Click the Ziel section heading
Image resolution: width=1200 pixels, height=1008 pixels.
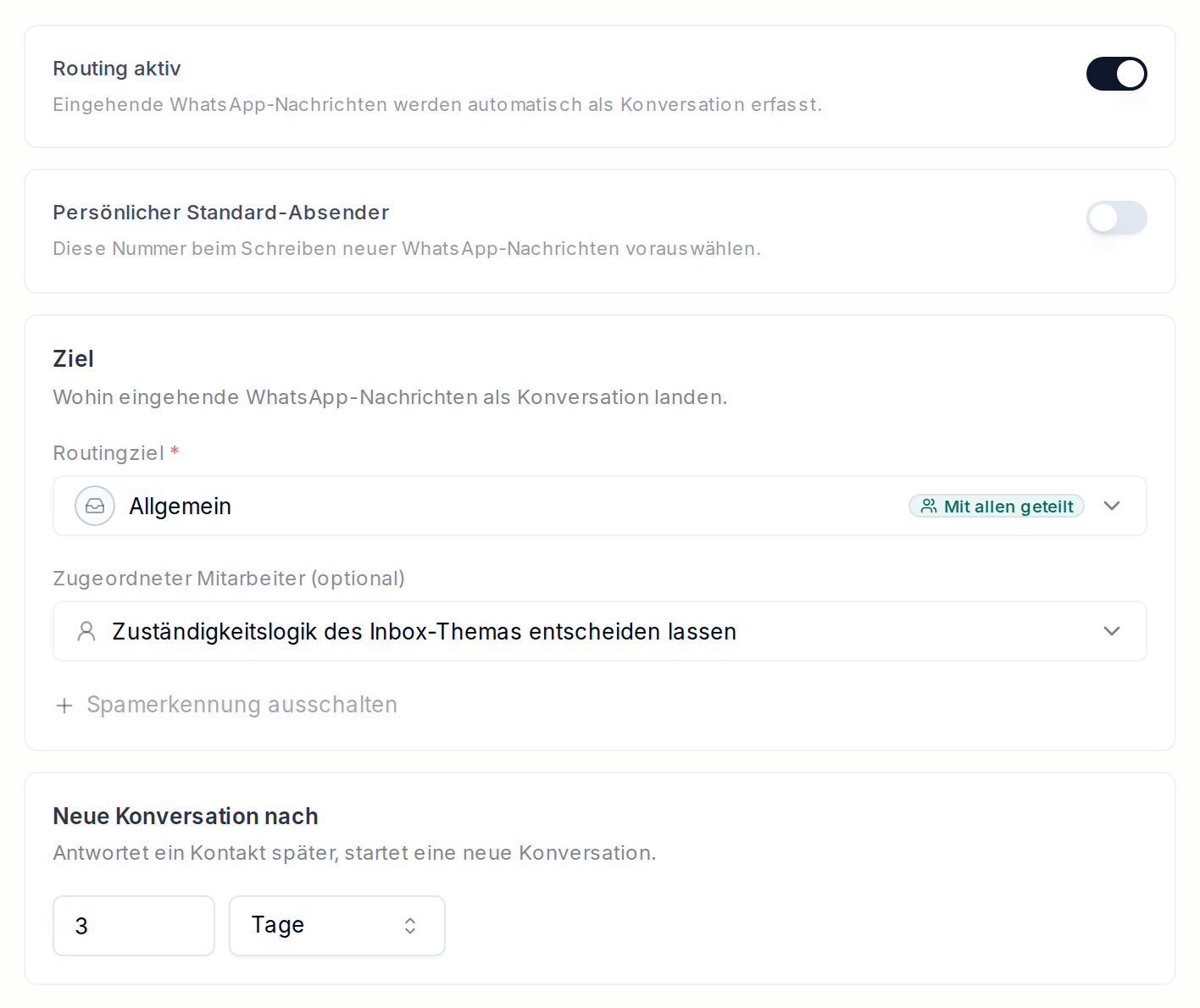73,358
